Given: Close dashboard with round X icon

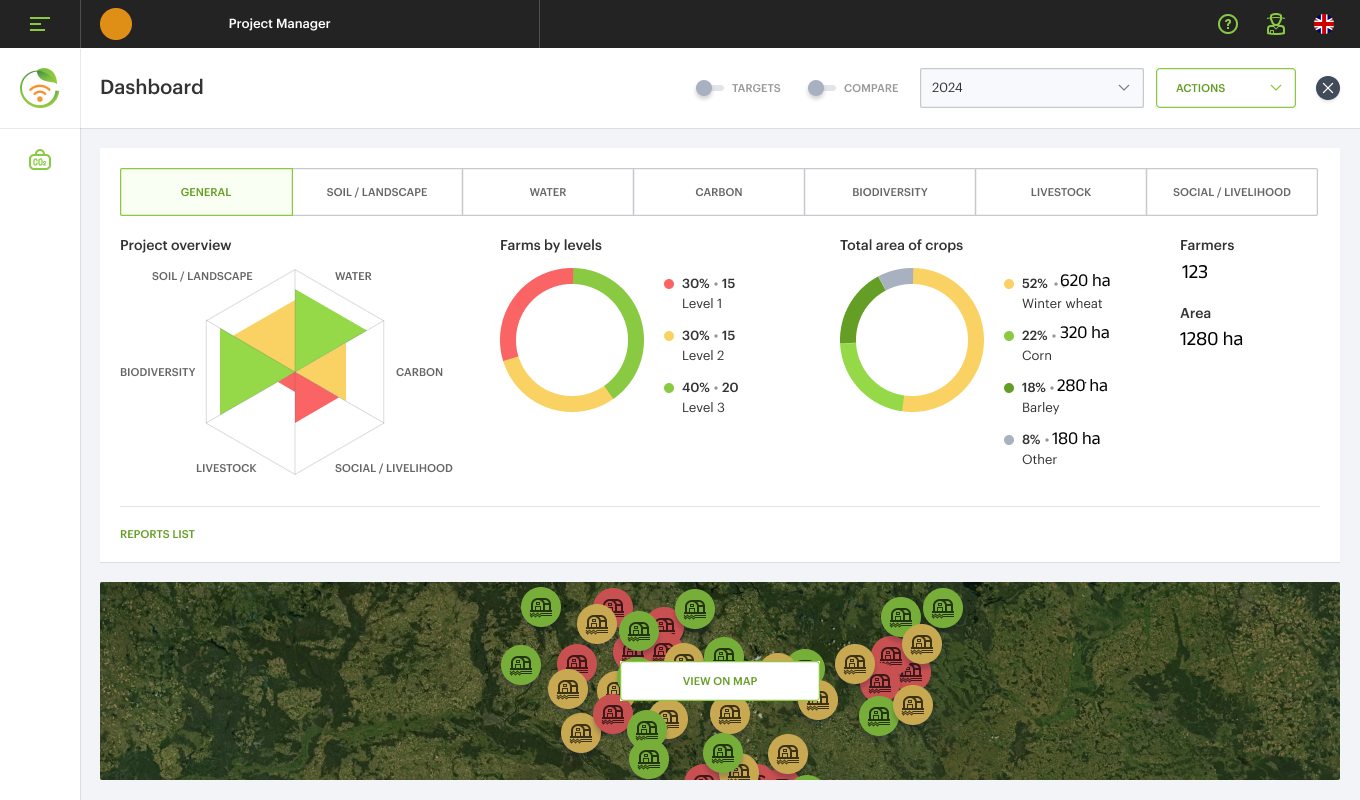Looking at the screenshot, I should [1328, 88].
